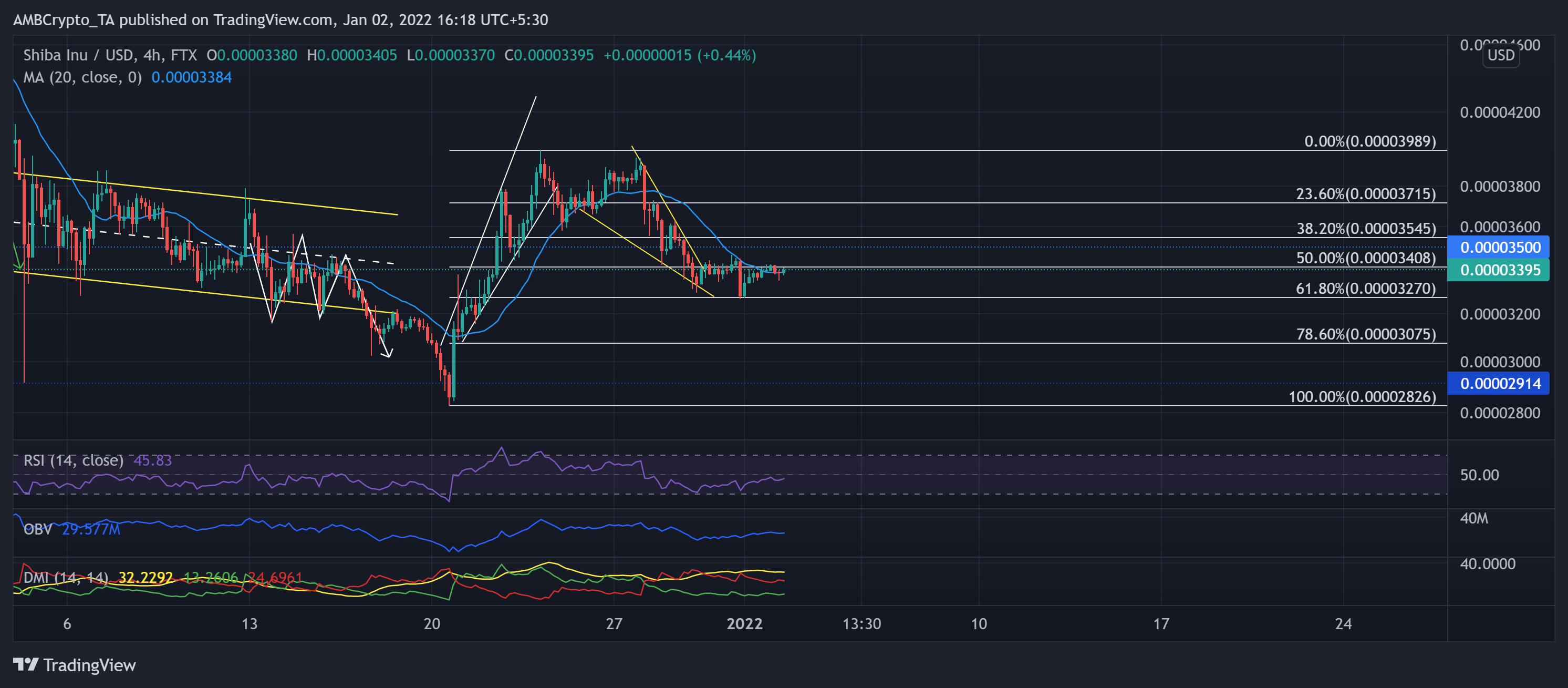Click the TradingView logo at bottom left
The width and height of the screenshot is (1568, 688).
pyautogui.click(x=76, y=665)
